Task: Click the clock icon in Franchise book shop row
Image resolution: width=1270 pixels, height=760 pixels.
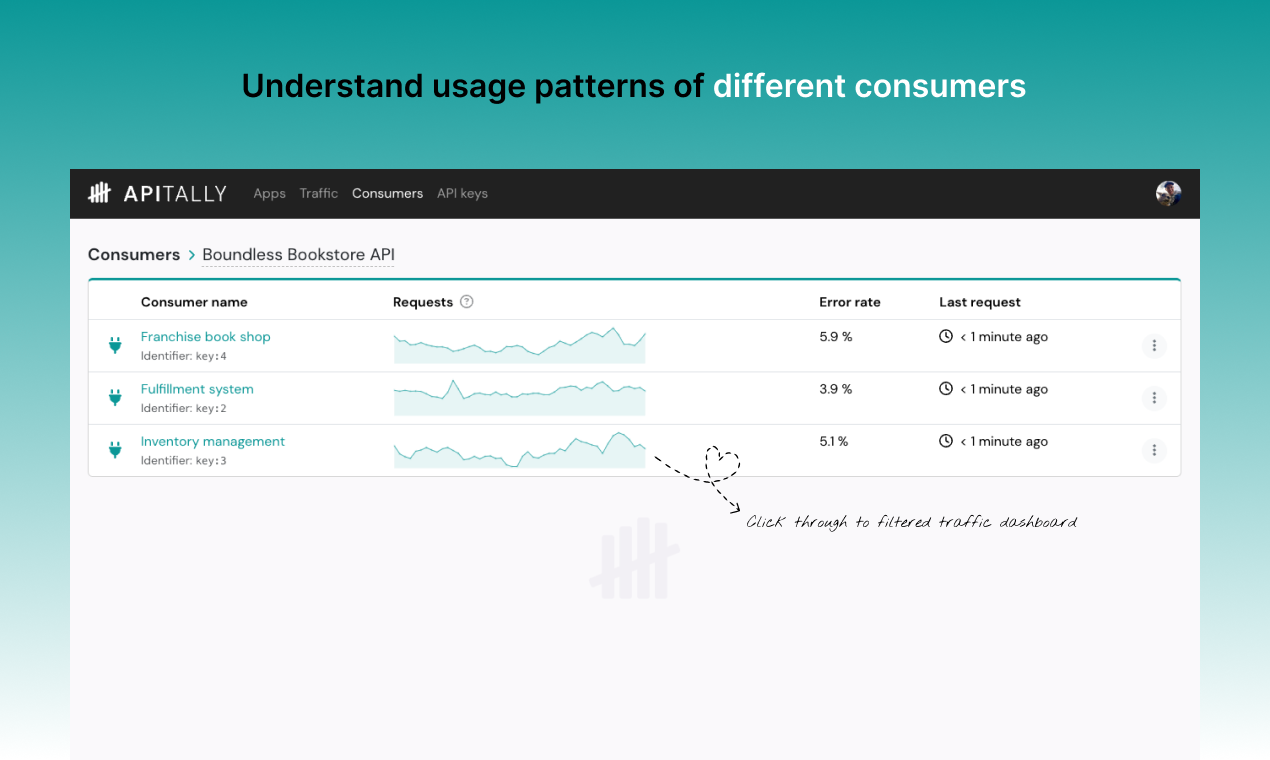Action: (x=946, y=337)
